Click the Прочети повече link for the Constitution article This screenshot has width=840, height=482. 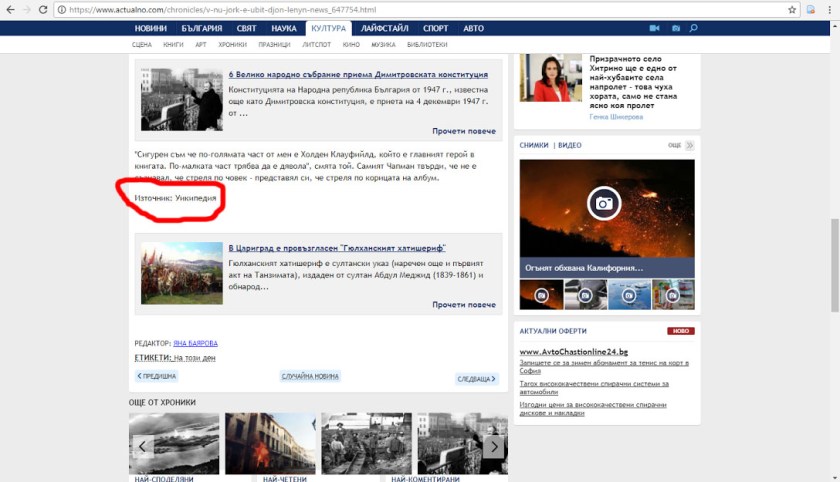point(463,131)
